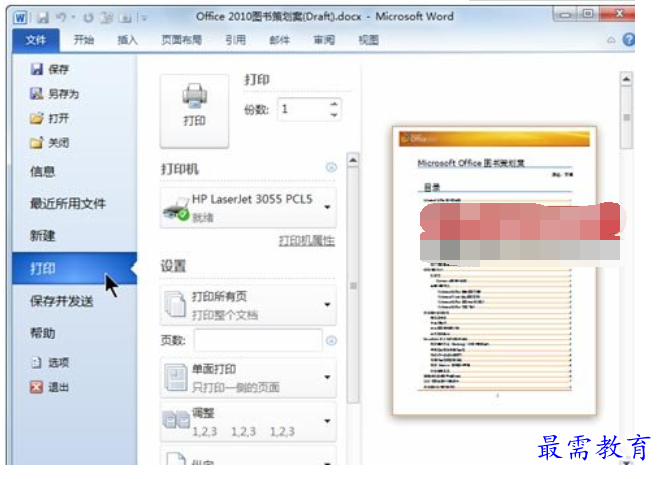Open the HP LaserJet 3055 PCL5 printer dropdown
This screenshot has width=659, height=479.
[248, 208]
